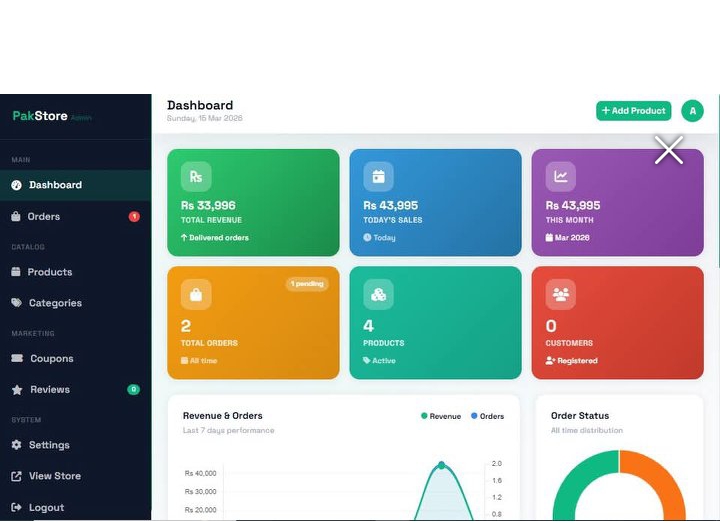
Task: Click the View Store link
Action: click(x=75, y=476)
